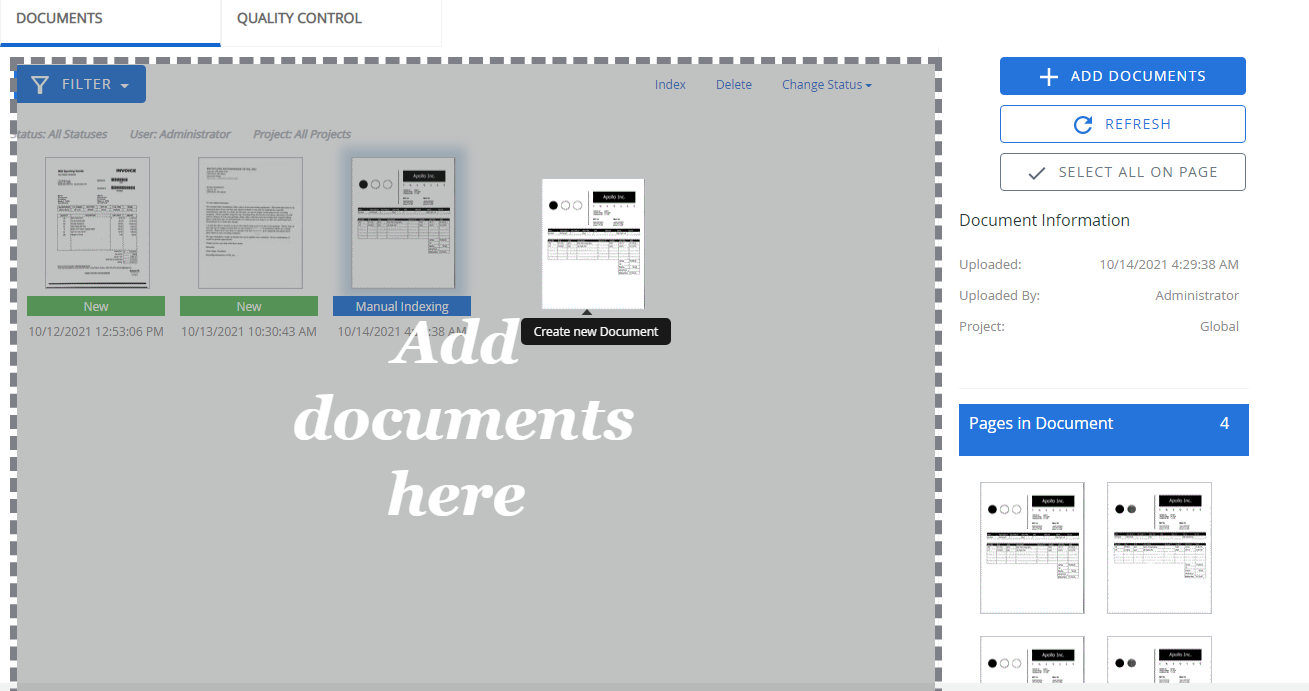Click the dragged Apollo page above Create new Document
Screen dimensions: 1309x691
pos(593,243)
